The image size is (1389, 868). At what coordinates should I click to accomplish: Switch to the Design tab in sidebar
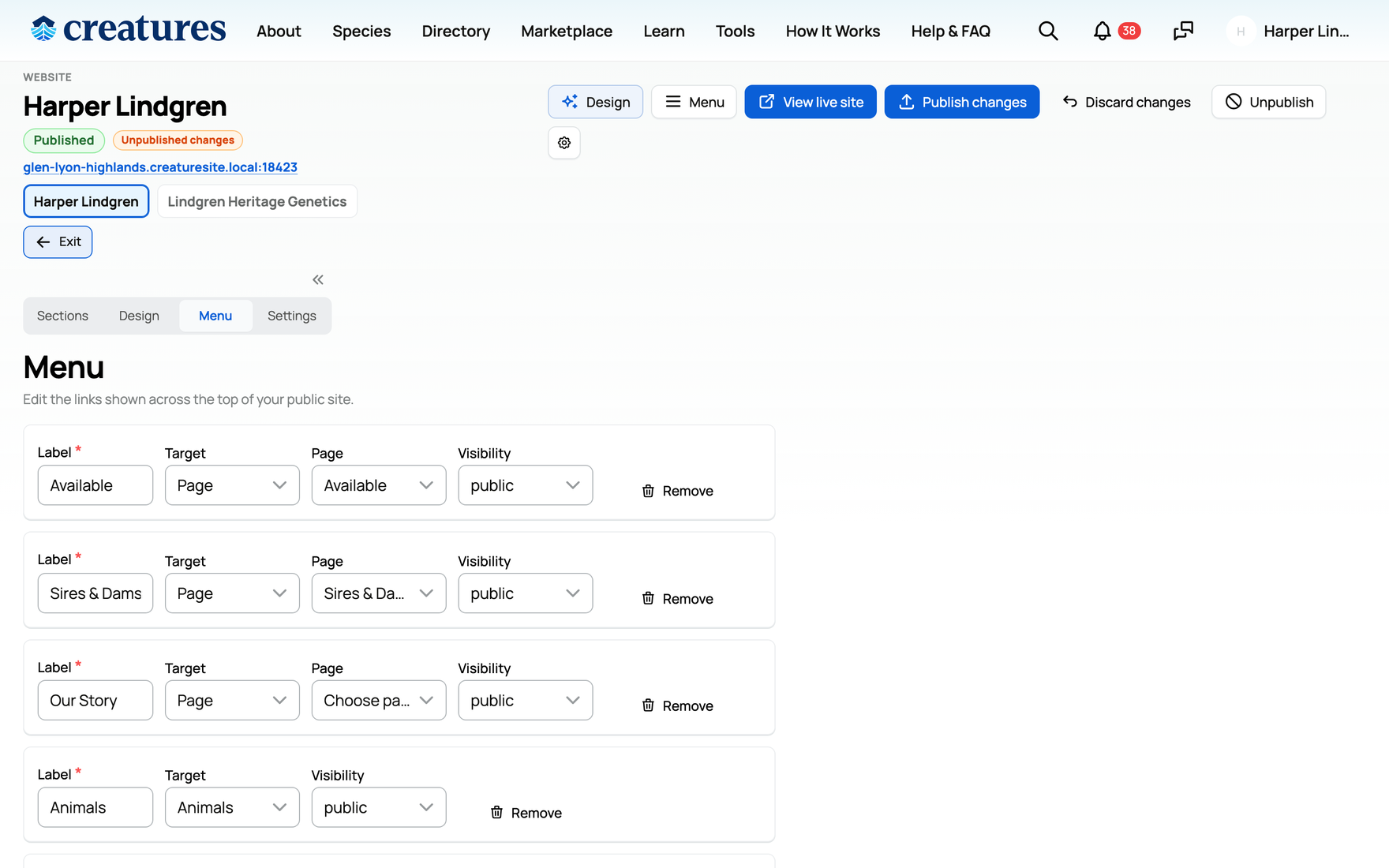tap(139, 316)
